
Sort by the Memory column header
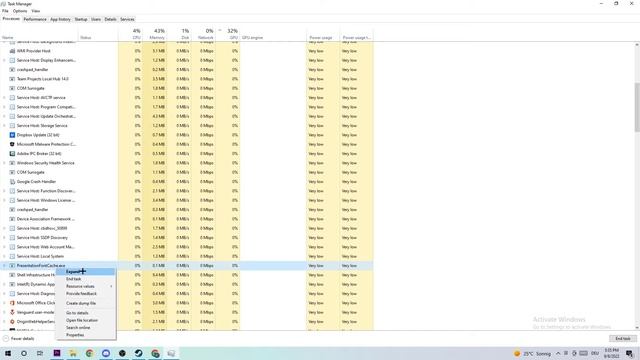[155, 34]
